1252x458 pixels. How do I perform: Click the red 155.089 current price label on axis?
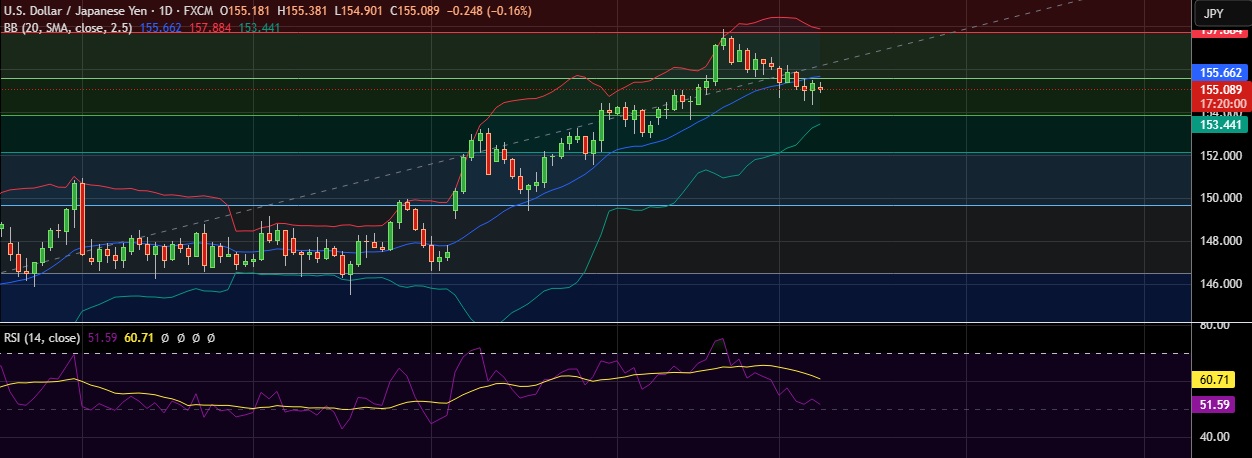[x=1221, y=90]
